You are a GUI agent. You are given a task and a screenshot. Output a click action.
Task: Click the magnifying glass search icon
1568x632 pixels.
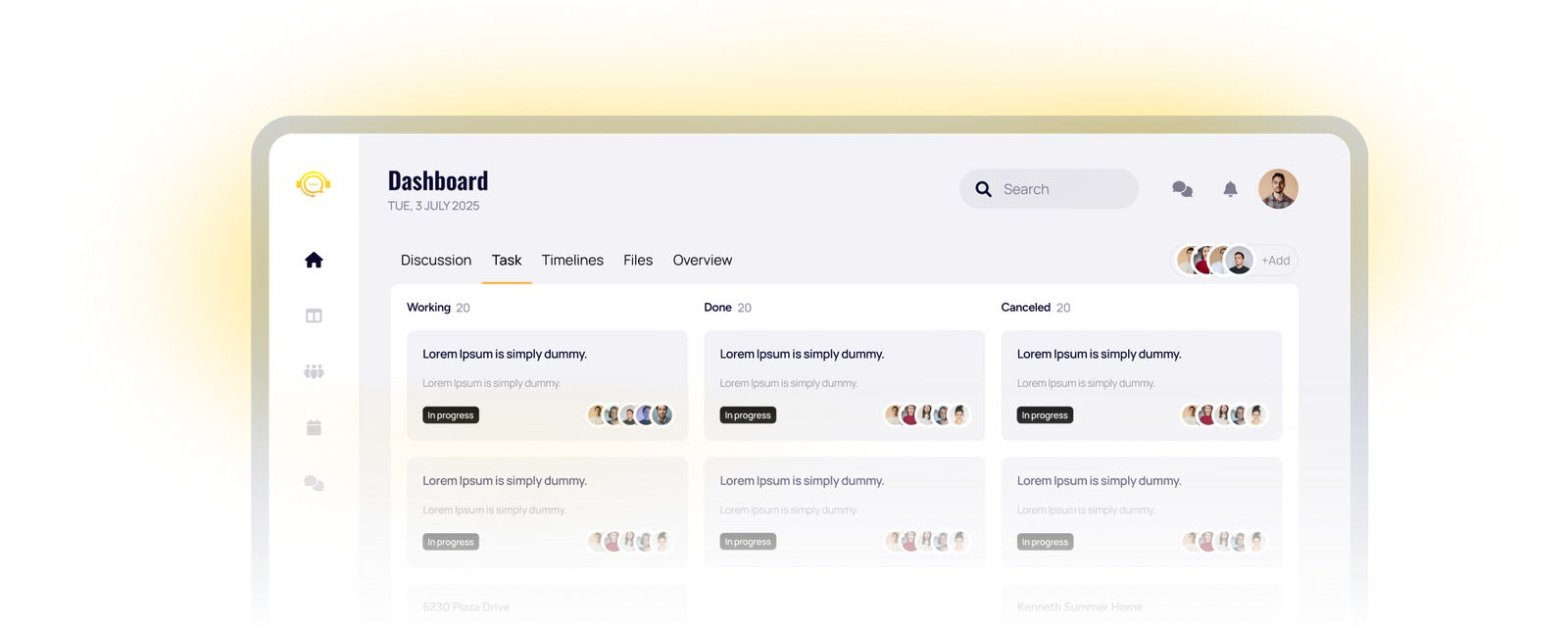[x=983, y=189]
